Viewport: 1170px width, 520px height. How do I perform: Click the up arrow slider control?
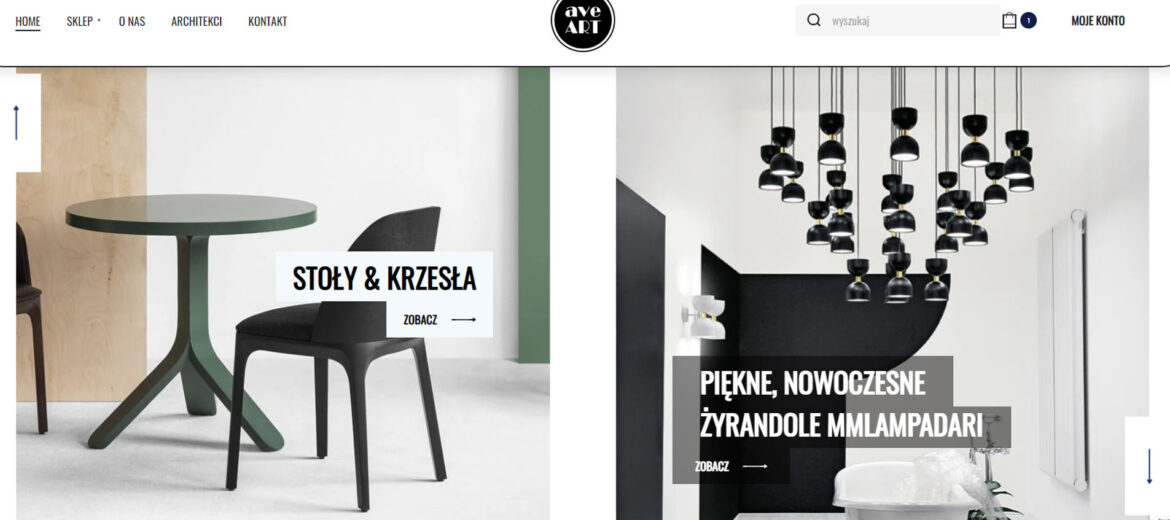tap(16, 122)
